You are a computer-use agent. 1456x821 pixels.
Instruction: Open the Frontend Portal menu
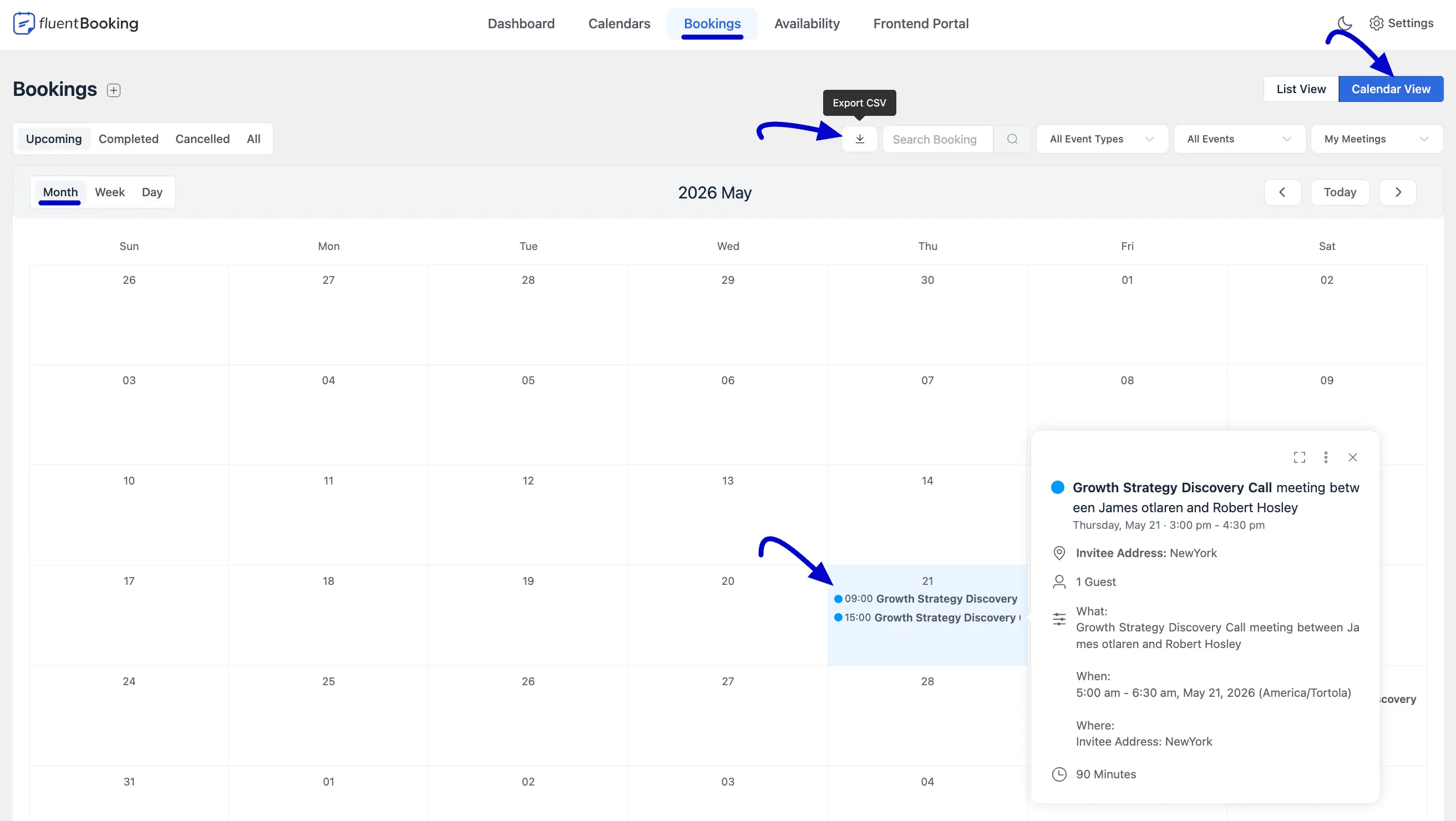pyautogui.click(x=921, y=23)
